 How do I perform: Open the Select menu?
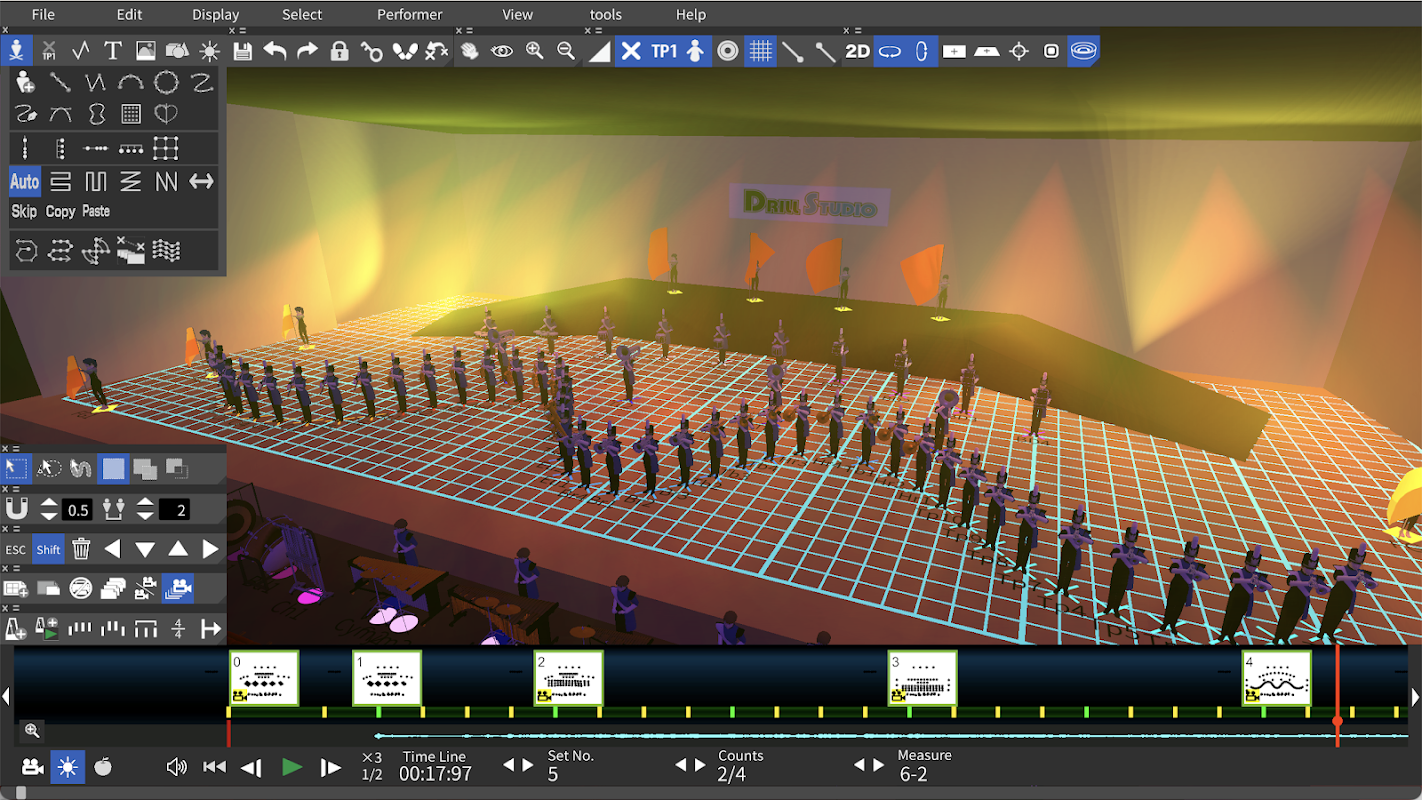click(x=302, y=14)
